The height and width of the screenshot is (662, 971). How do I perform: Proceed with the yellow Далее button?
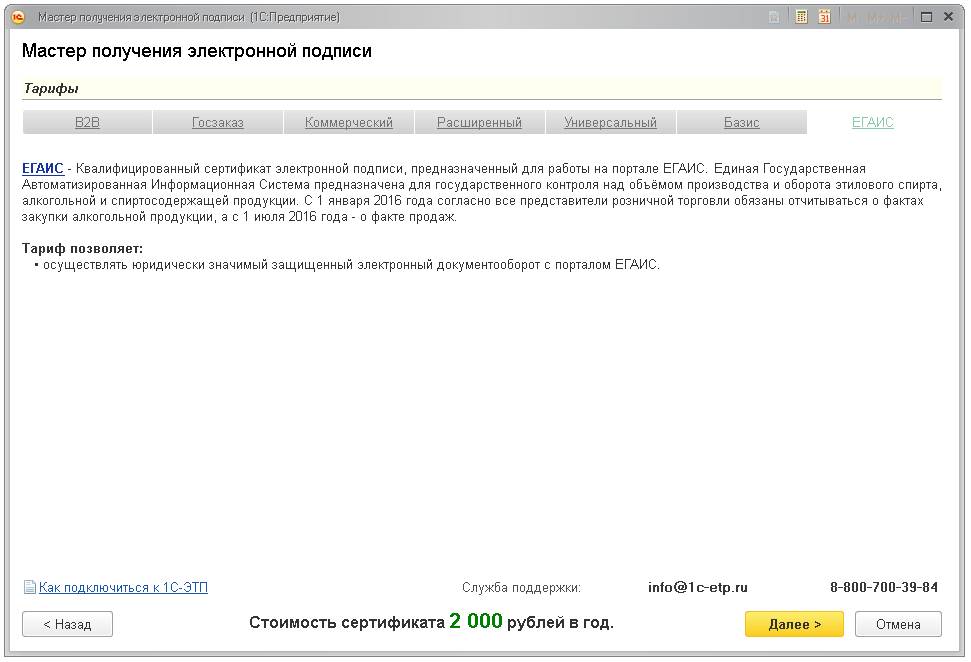[x=795, y=624]
